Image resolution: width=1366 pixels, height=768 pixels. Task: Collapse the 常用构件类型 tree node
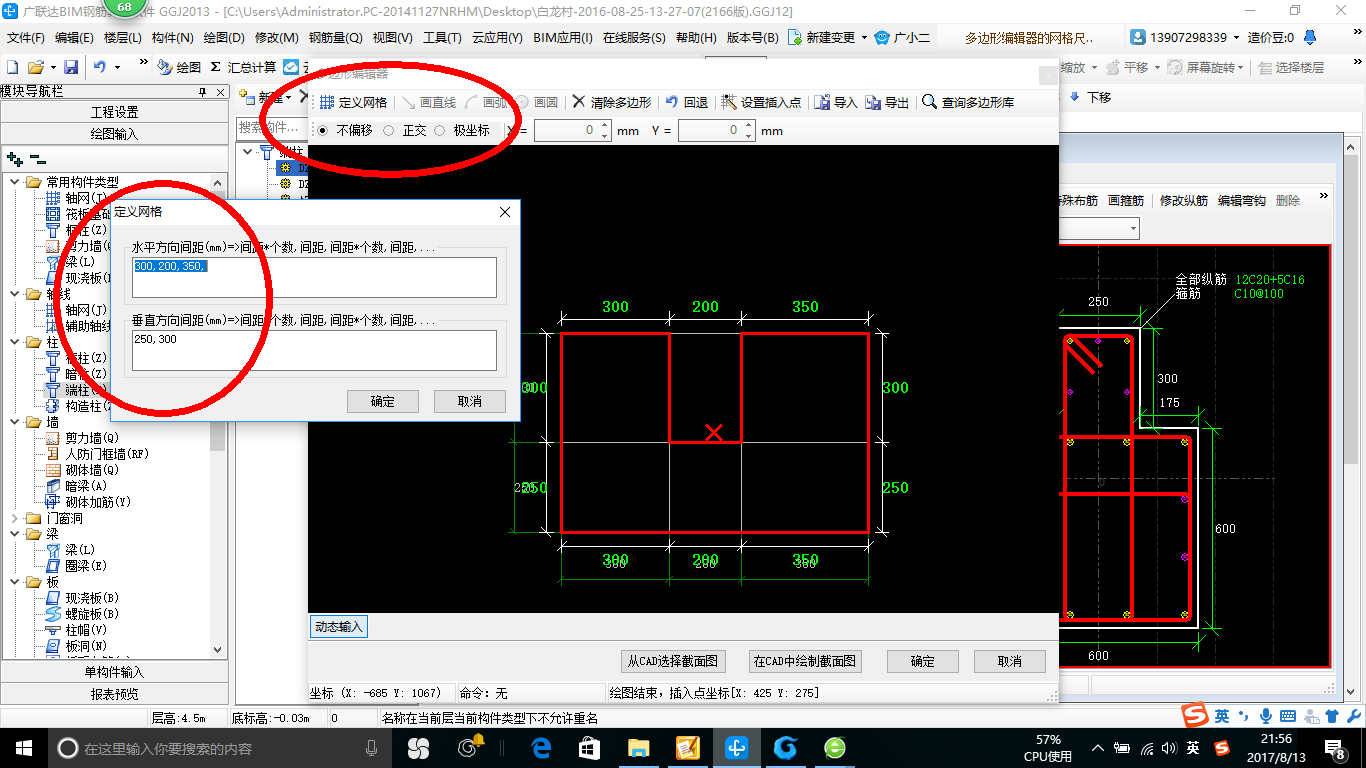click(x=14, y=182)
